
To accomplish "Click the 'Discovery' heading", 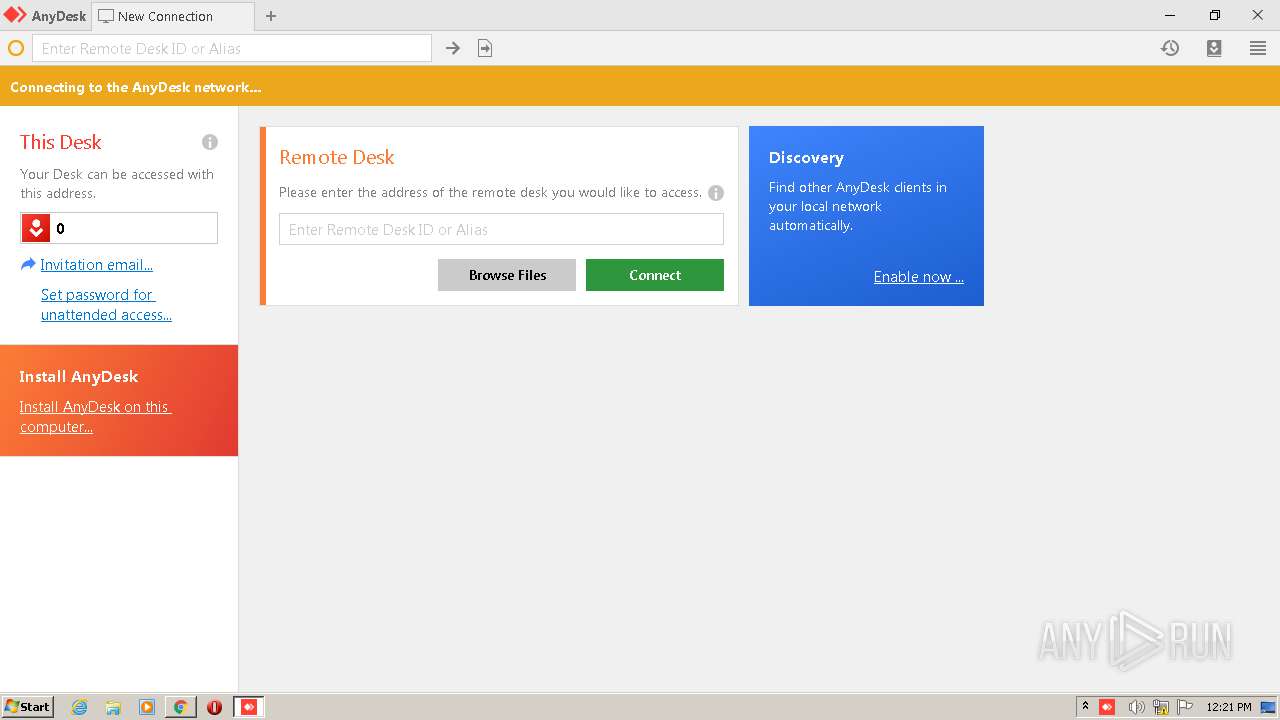I will (x=806, y=158).
